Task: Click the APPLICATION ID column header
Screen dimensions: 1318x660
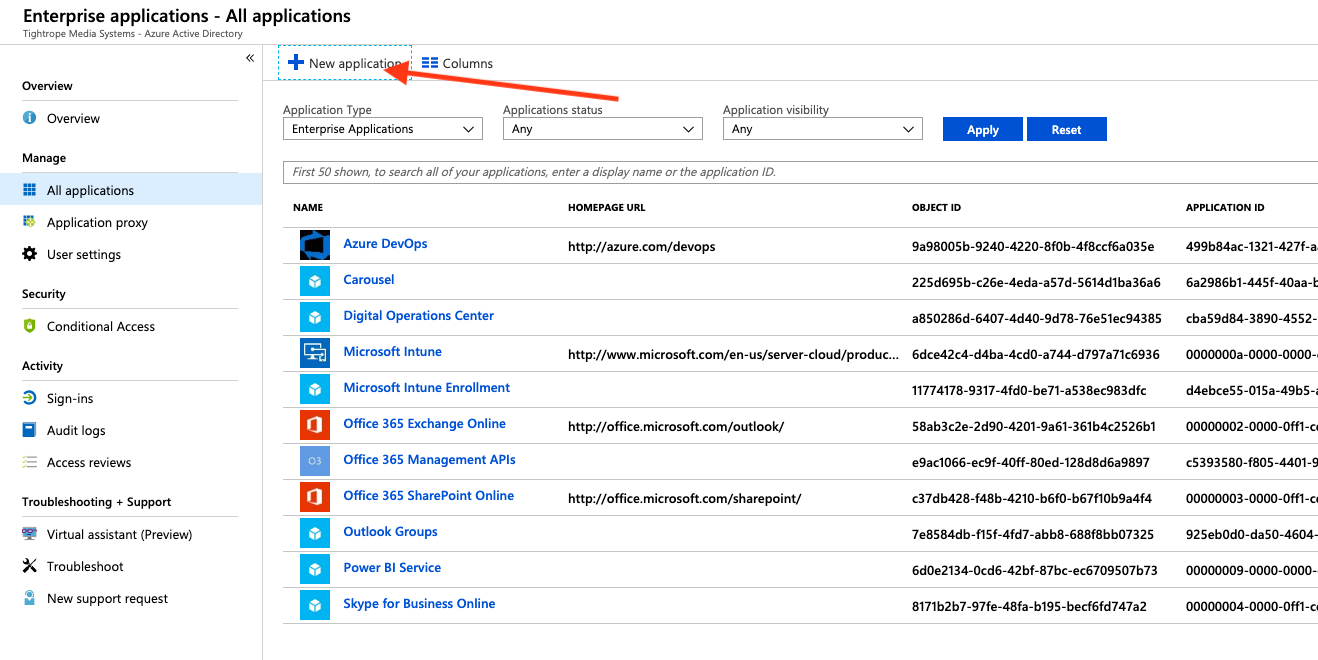Action: point(1225,208)
